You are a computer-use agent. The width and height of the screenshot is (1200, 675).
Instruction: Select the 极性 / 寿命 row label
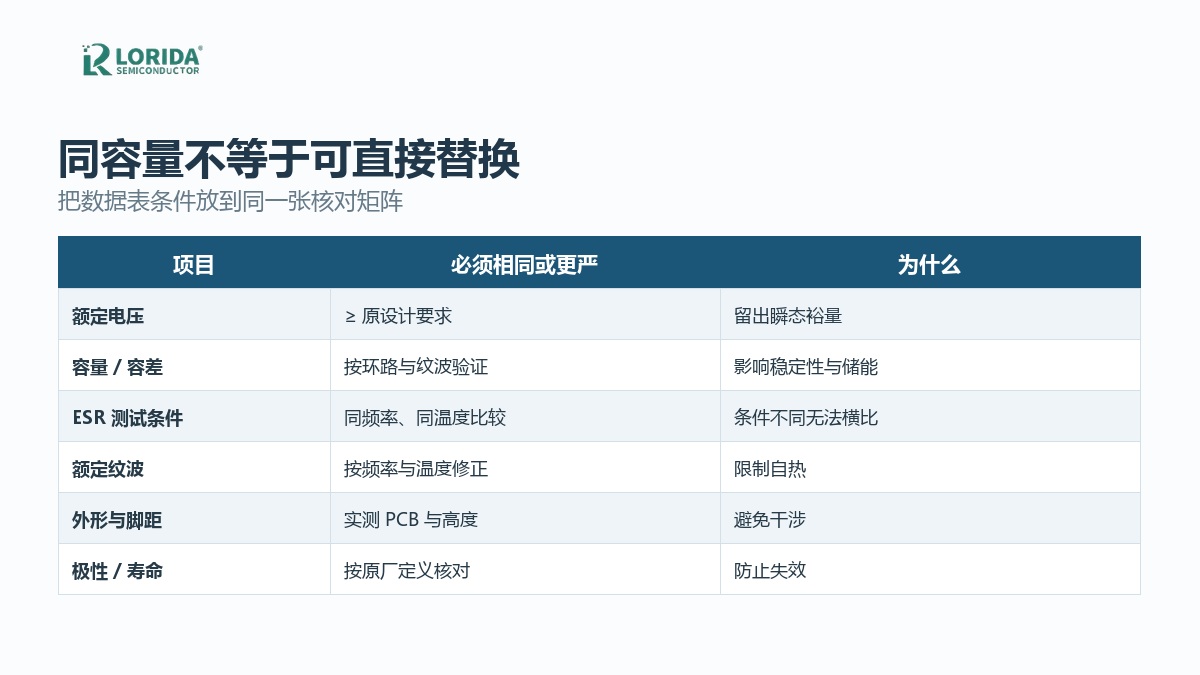click(x=194, y=570)
